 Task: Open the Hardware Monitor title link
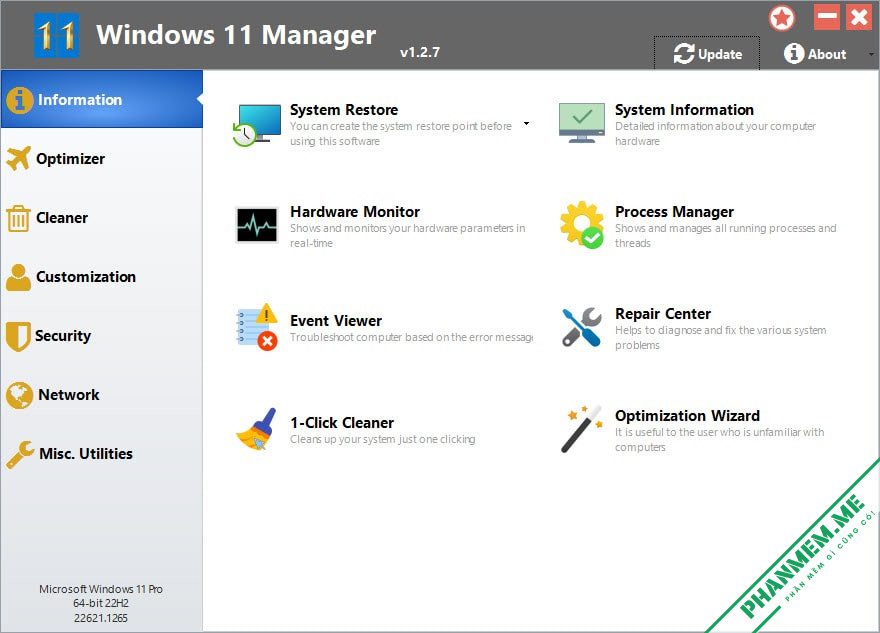[x=355, y=212]
